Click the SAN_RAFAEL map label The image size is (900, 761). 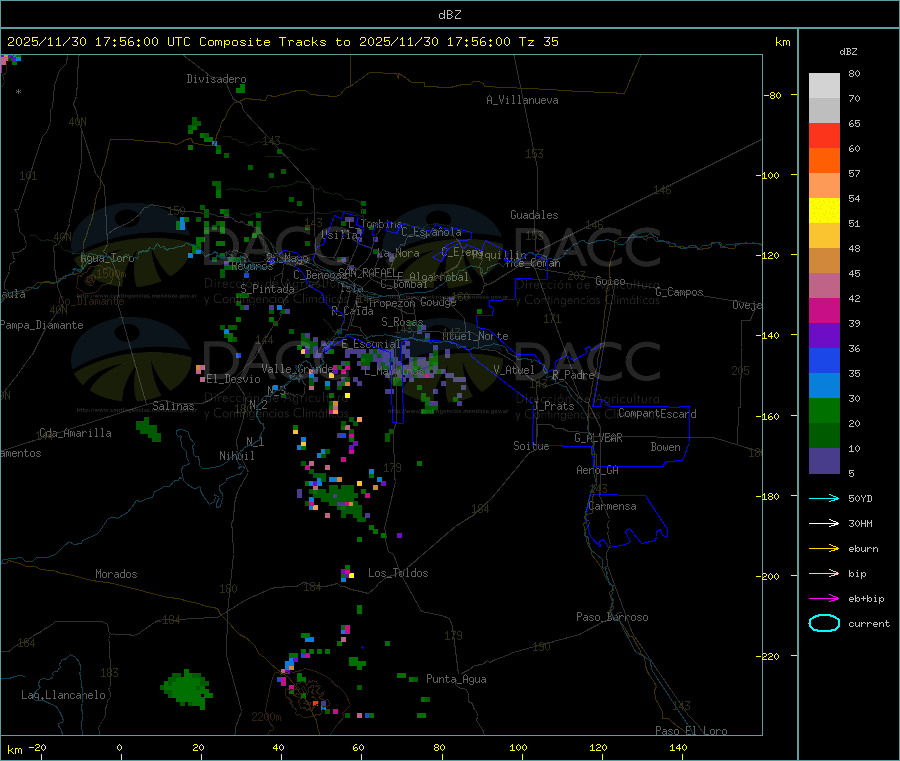(x=367, y=272)
